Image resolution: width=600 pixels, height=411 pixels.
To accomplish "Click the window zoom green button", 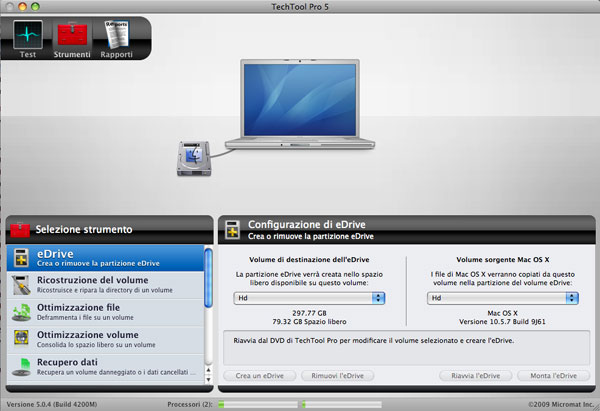I will (35, 6).
